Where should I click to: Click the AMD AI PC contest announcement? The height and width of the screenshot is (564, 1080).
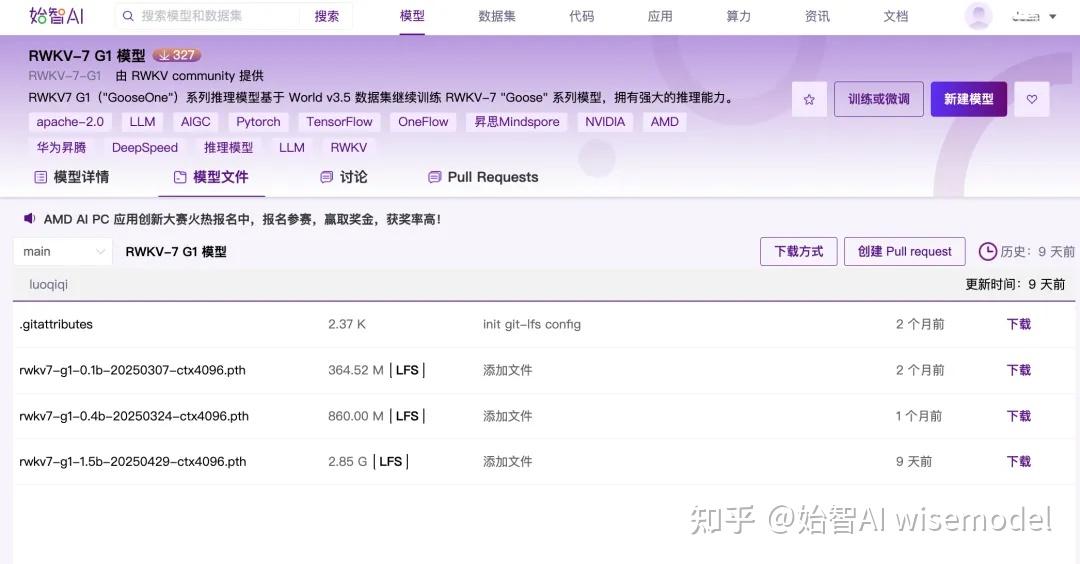pos(242,219)
